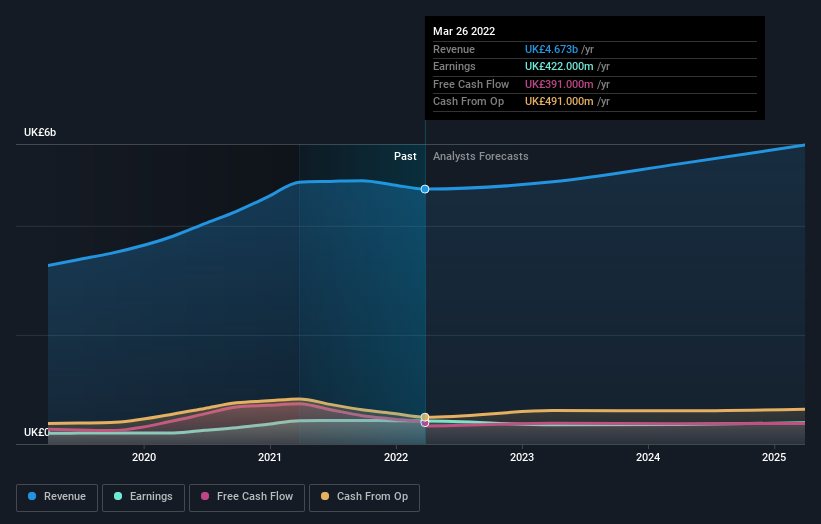The height and width of the screenshot is (524, 821).
Task: Click the Mar 26 2022 tooltip date
Action: [464, 31]
